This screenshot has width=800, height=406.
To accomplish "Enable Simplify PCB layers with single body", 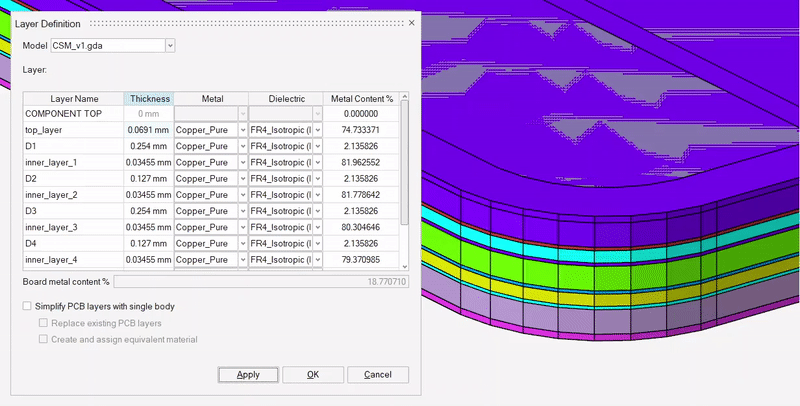I will coord(27,306).
